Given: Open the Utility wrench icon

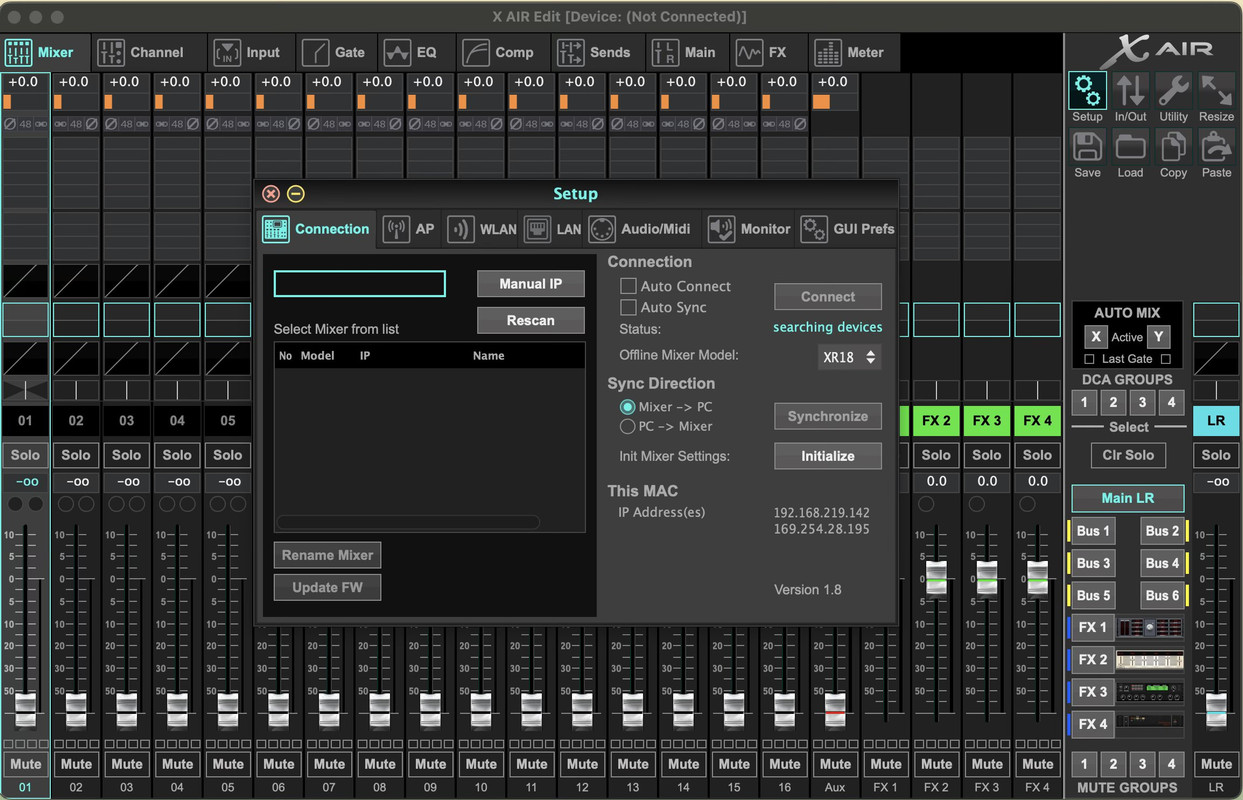Looking at the screenshot, I should pos(1173,91).
